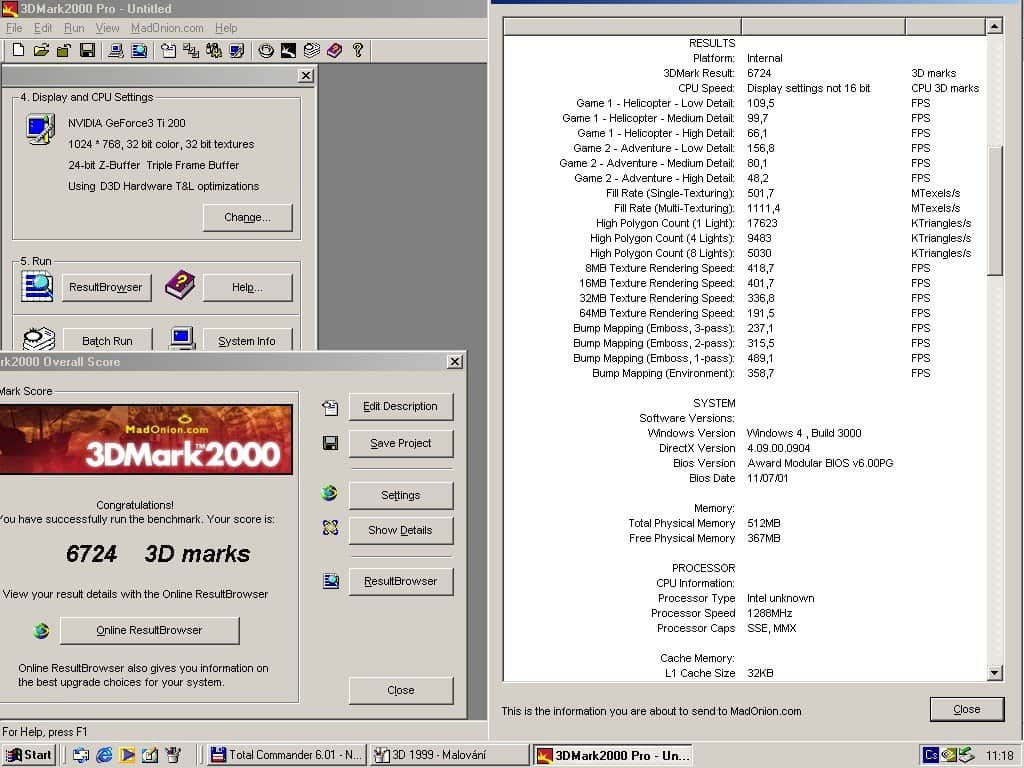The height and width of the screenshot is (768, 1024).
Task: Click scroll up arrow of results list
Action: 994,26
